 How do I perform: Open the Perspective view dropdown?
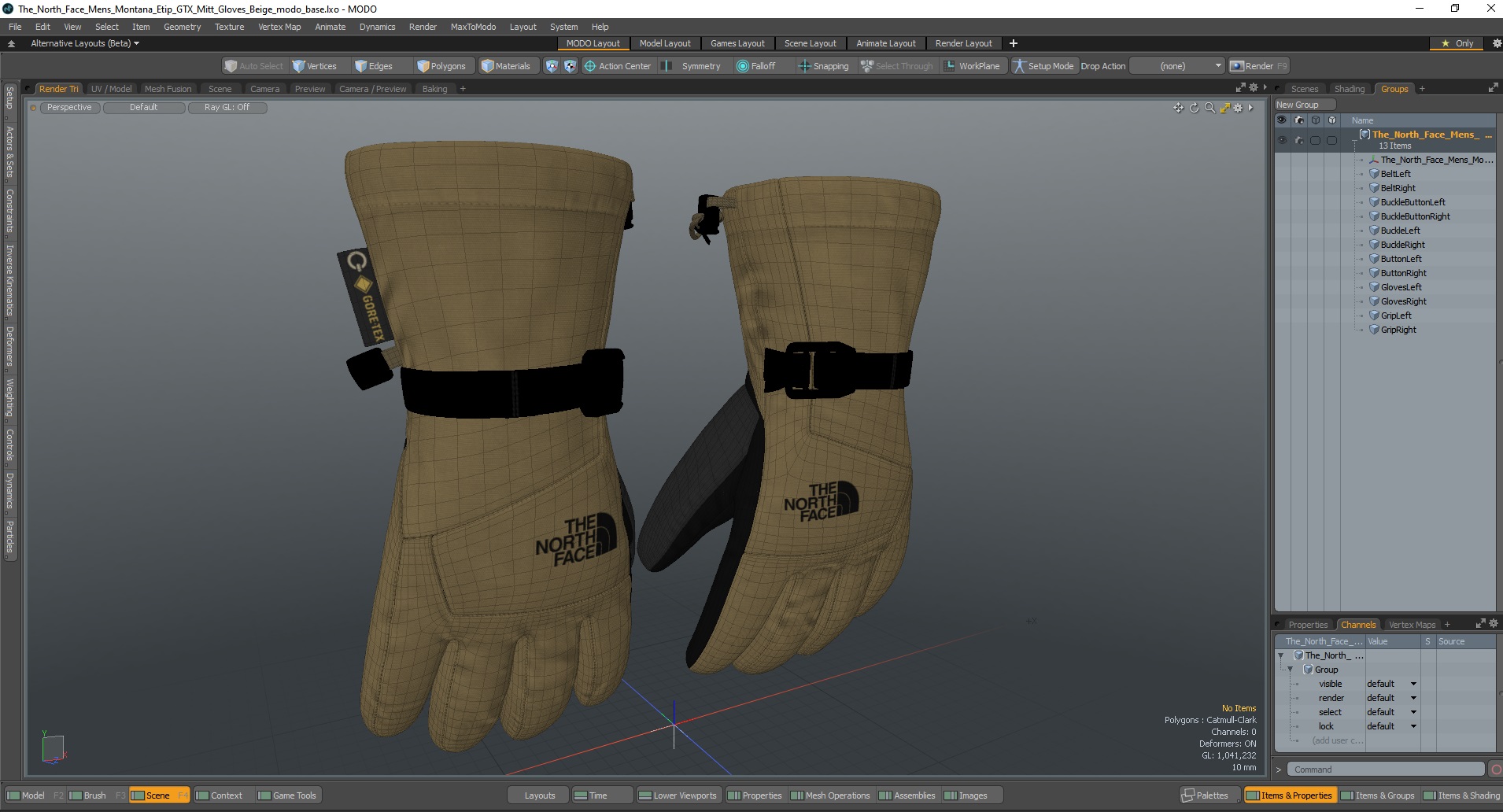coord(69,108)
